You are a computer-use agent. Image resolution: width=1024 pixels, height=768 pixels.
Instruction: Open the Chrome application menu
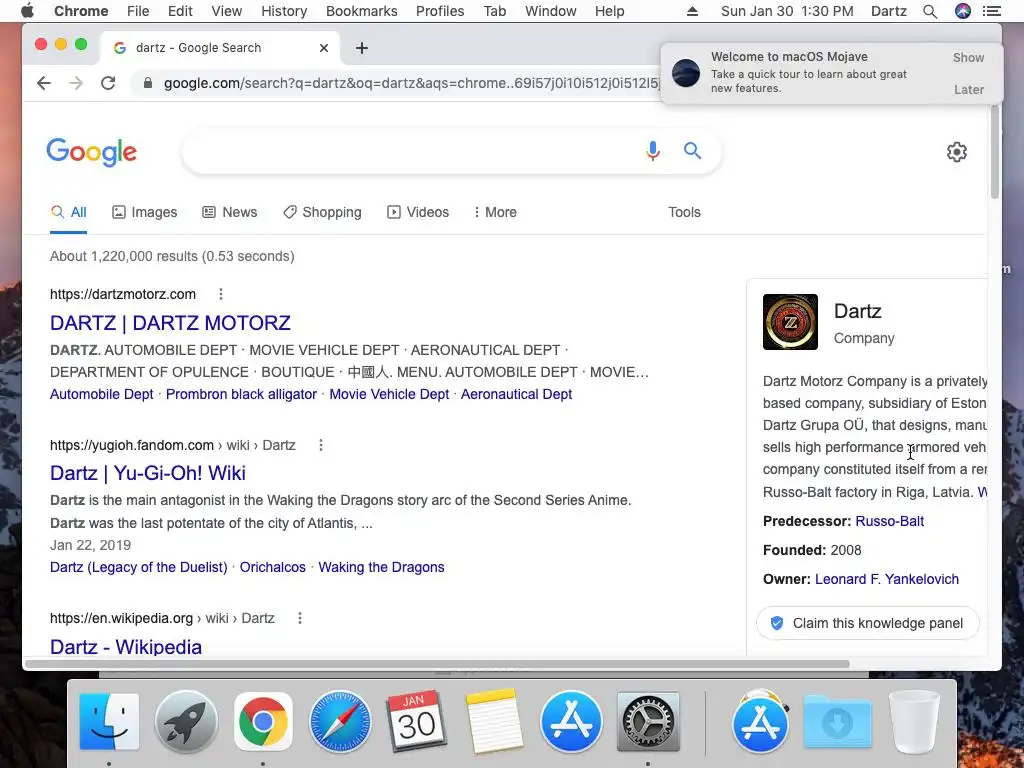click(81, 11)
